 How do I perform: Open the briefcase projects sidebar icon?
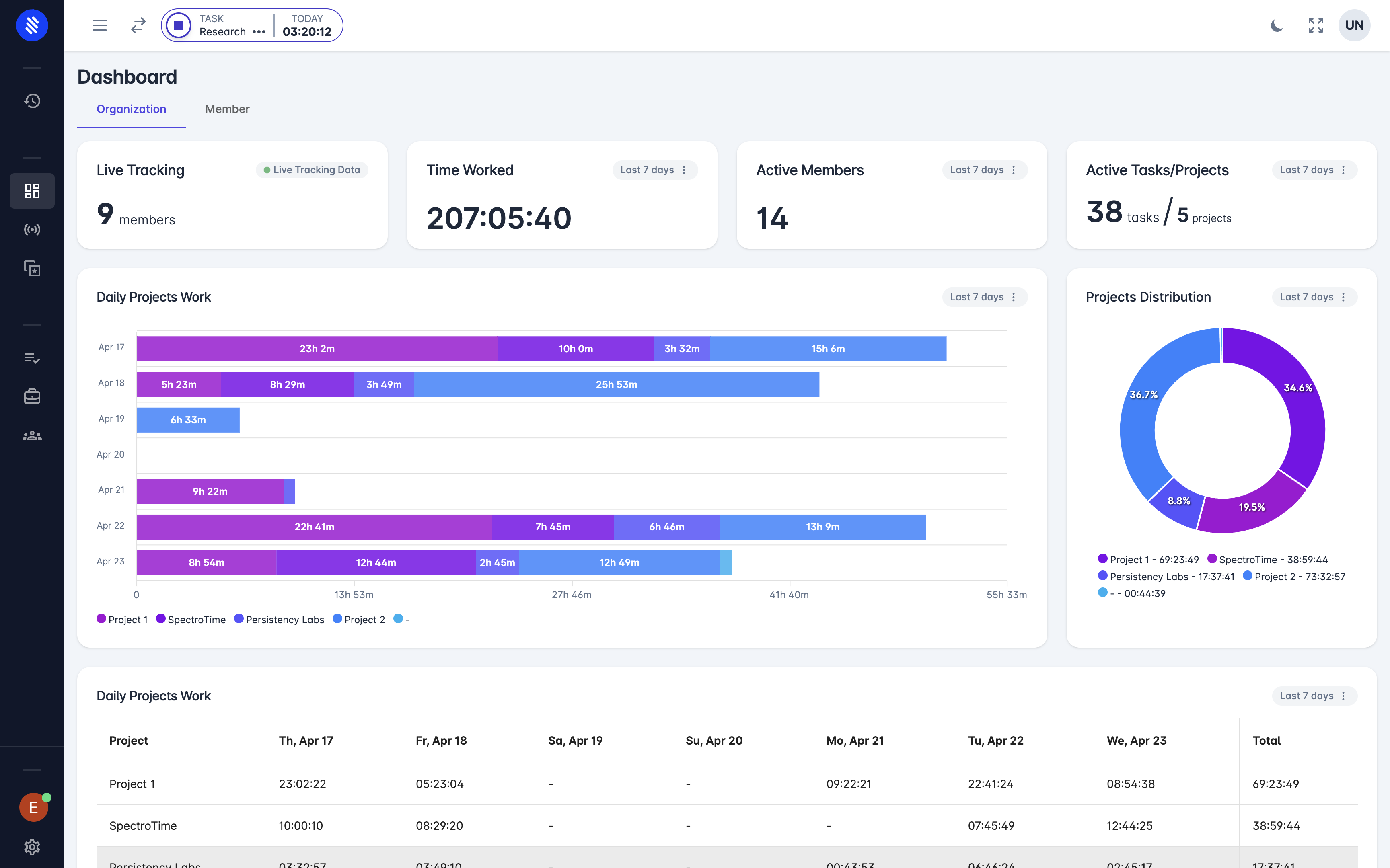[32, 396]
